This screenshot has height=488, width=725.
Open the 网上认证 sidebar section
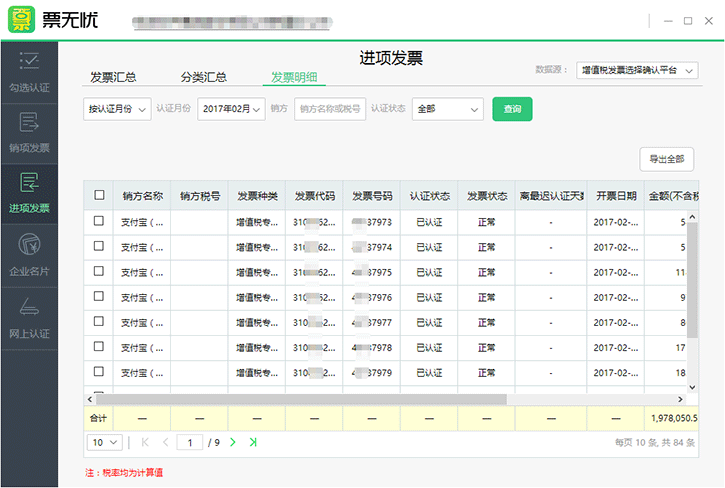click(29, 318)
